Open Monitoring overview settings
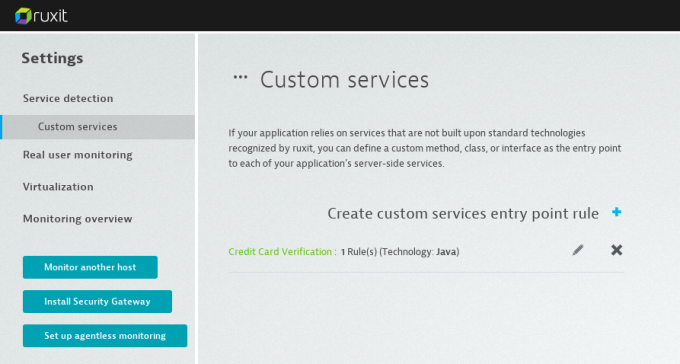This screenshot has width=680, height=364. coord(78,219)
